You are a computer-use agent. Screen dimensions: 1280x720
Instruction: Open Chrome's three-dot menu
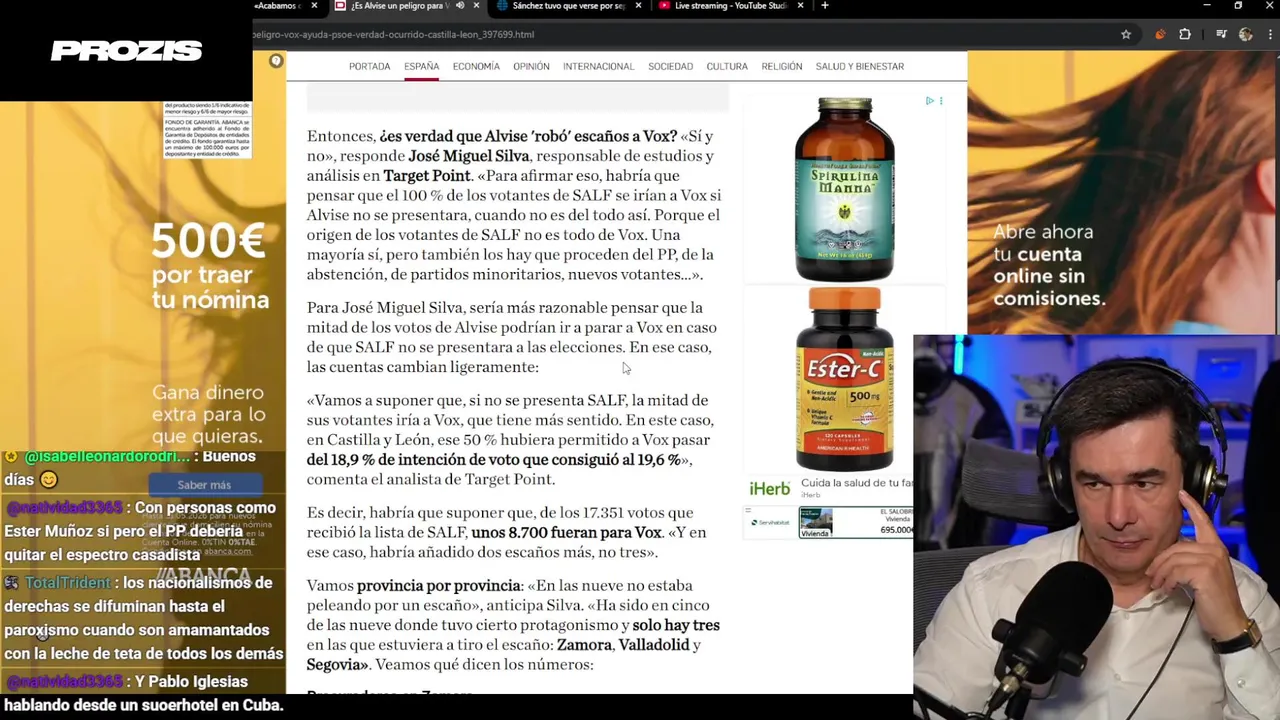1270,34
